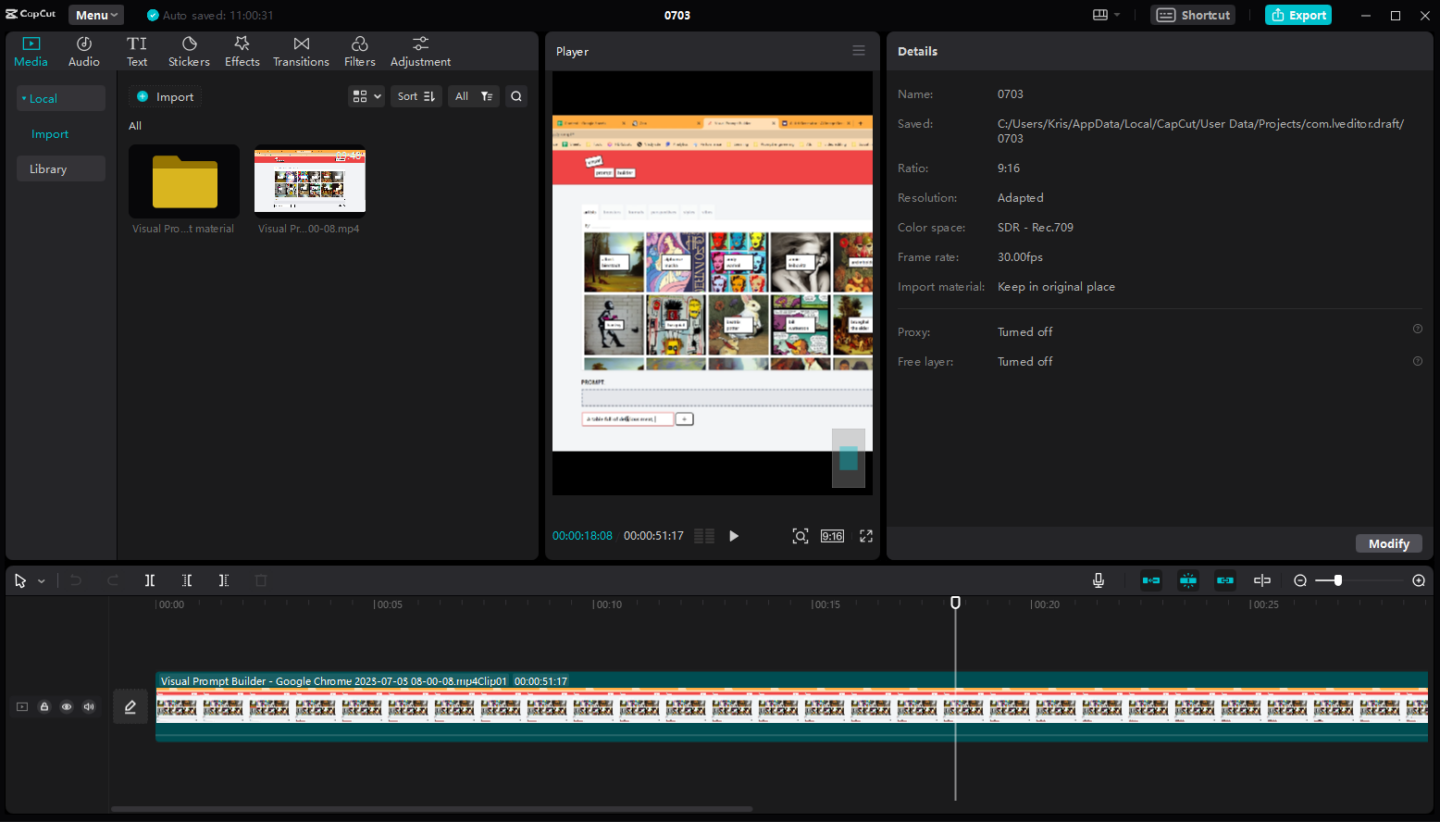Image resolution: width=1440 pixels, height=822 pixels.
Task: Toggle preview axis
Action: (x=1262, y=580)
